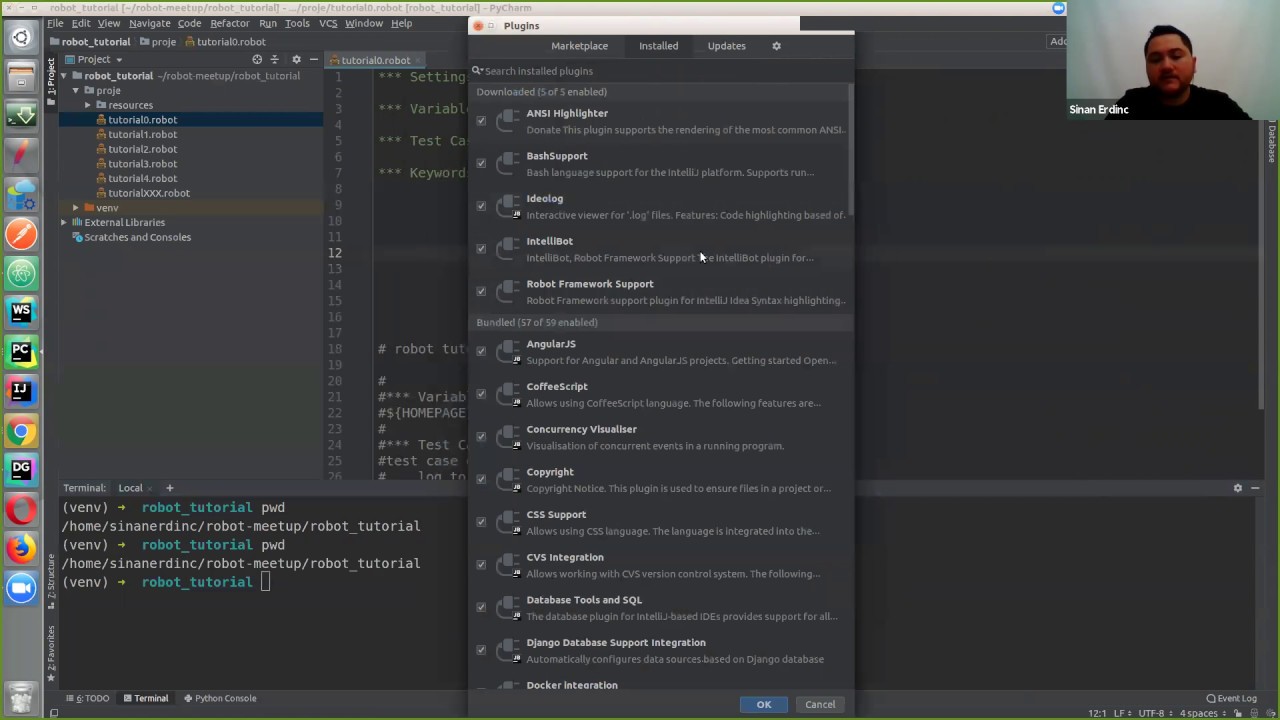Open the VCS menu
The image size is (1280, 720).
point(328,23)
